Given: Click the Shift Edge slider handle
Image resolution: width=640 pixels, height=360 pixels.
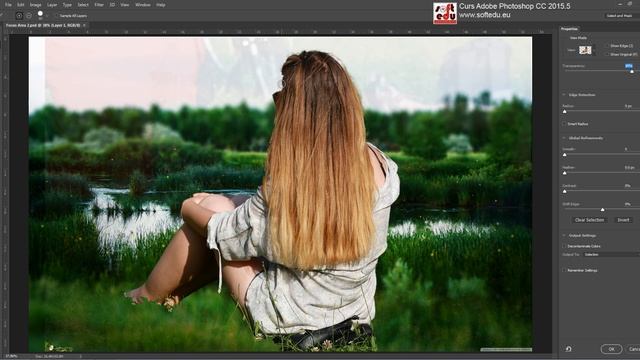Looking at the screenshot, I should [602, 209].
